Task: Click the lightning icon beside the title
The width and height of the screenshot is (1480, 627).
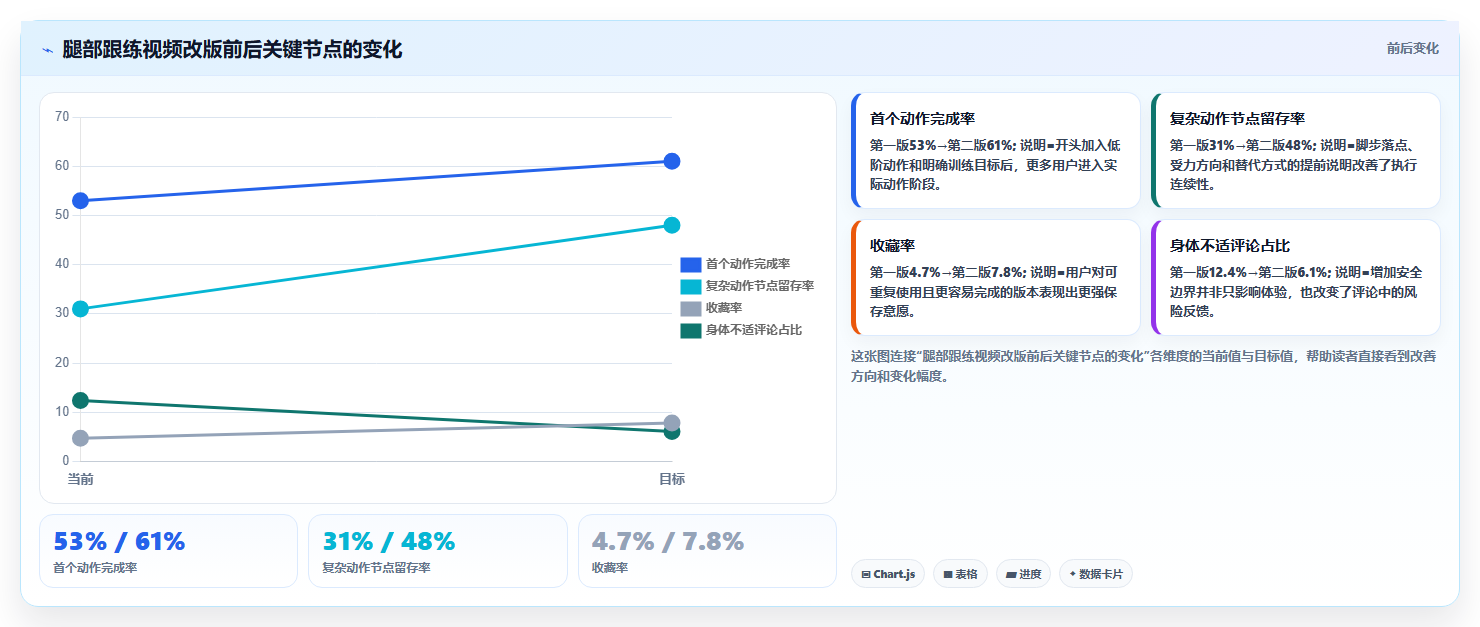Action: (x=47, y=50)
